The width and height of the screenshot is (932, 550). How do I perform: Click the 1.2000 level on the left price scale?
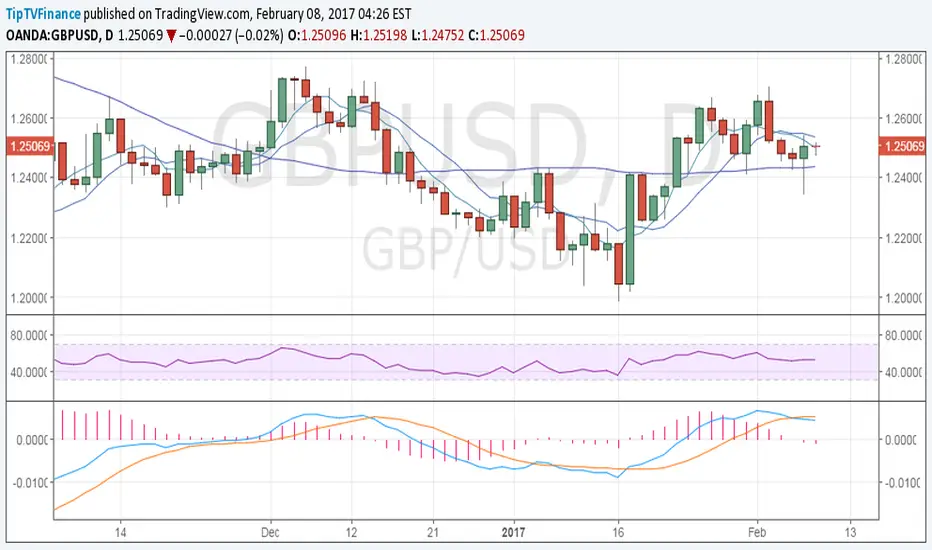tap(29, 298)
